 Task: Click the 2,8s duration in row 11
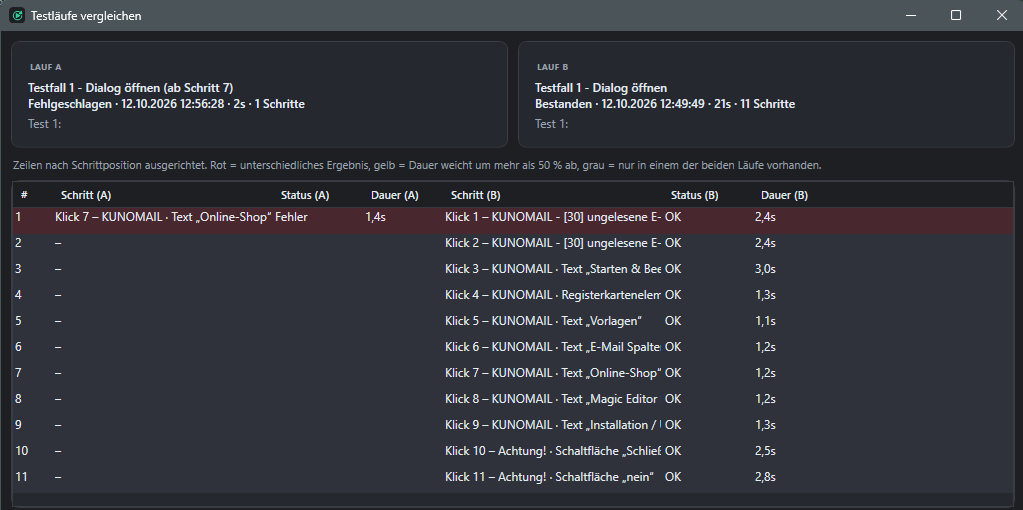click(765, 477)
